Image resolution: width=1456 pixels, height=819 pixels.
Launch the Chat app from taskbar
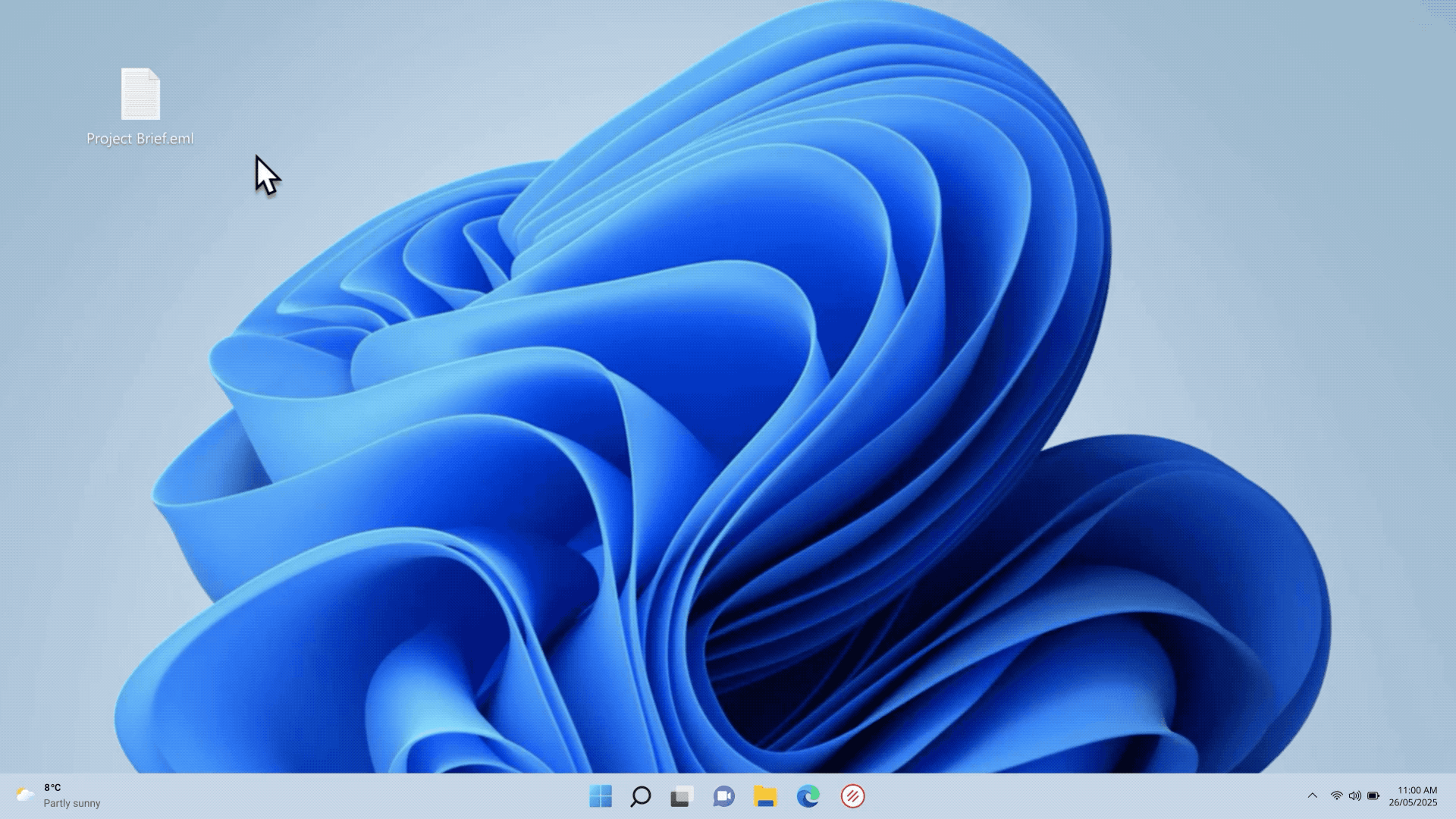(723, 796)
